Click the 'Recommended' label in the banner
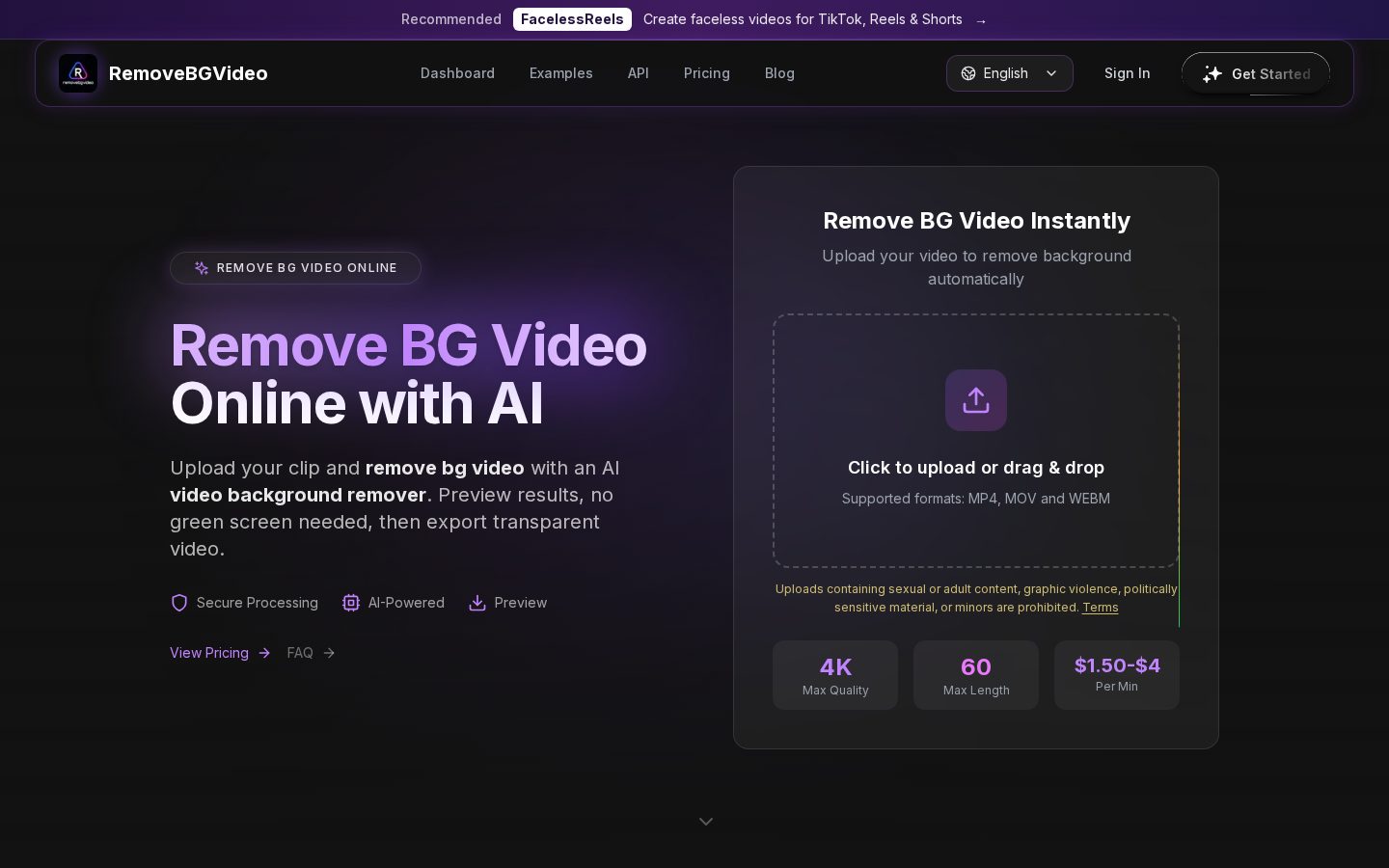The image size is (1389, 868). (451, 19)
